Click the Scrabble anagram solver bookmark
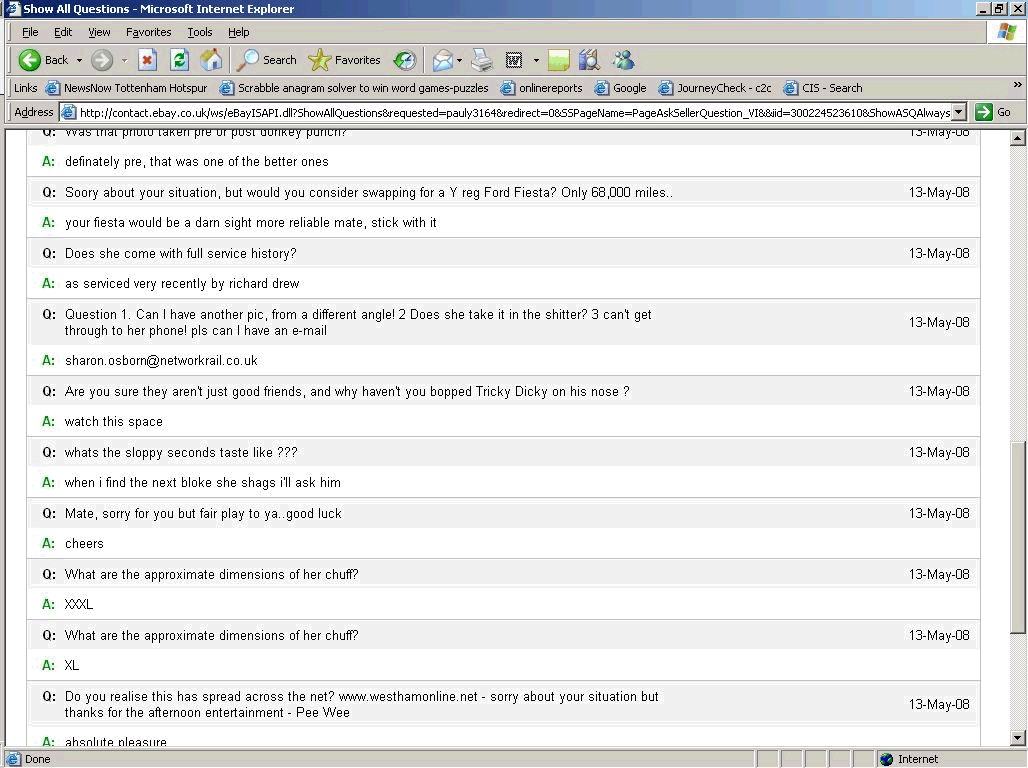This screenshot has width=1028, height=768. pos(354,88)
